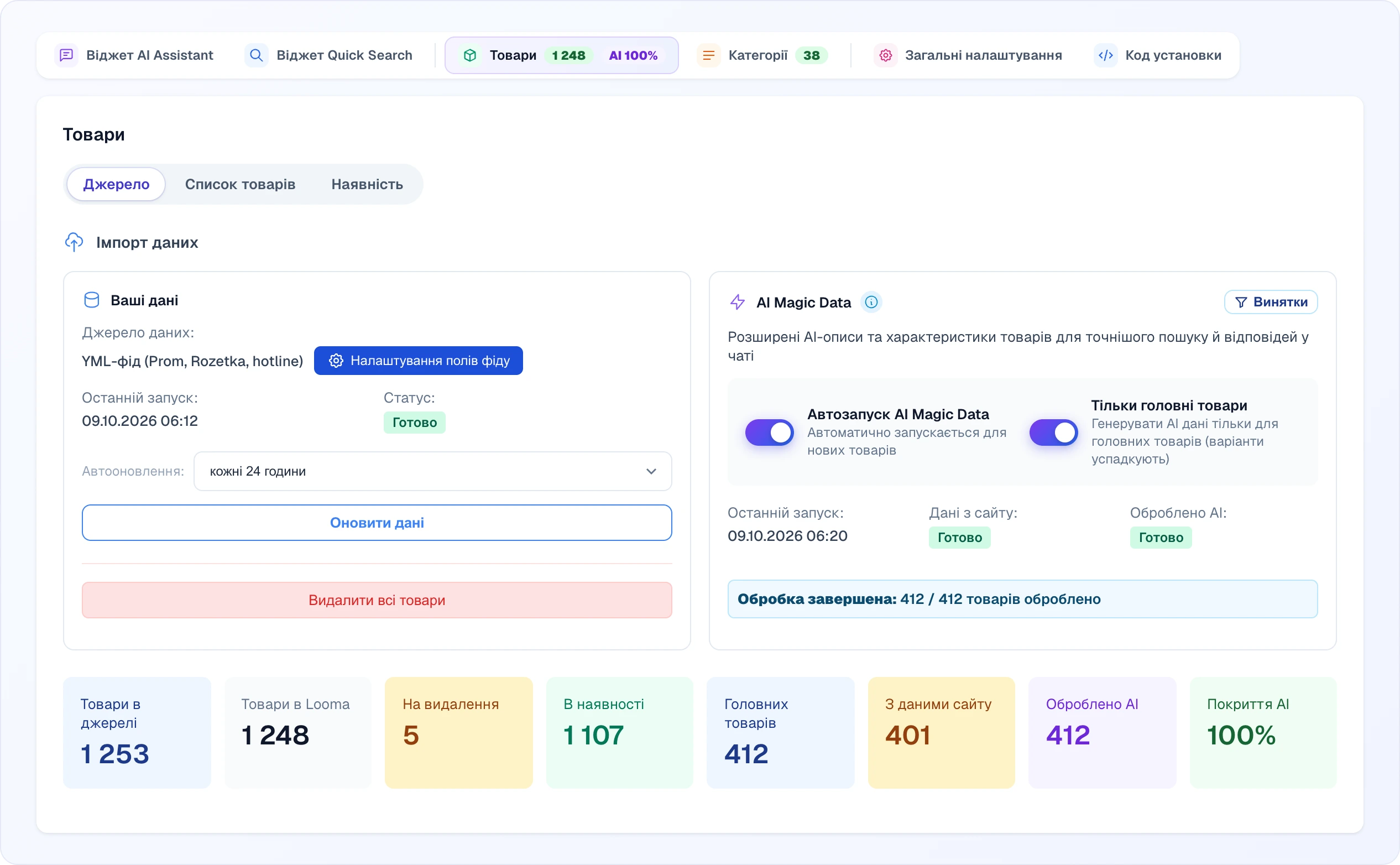Viewport: 1400px width, 865px height.
Task: Click the AI 100% badge in Товари tab
Action: click(x=633, y=55)
